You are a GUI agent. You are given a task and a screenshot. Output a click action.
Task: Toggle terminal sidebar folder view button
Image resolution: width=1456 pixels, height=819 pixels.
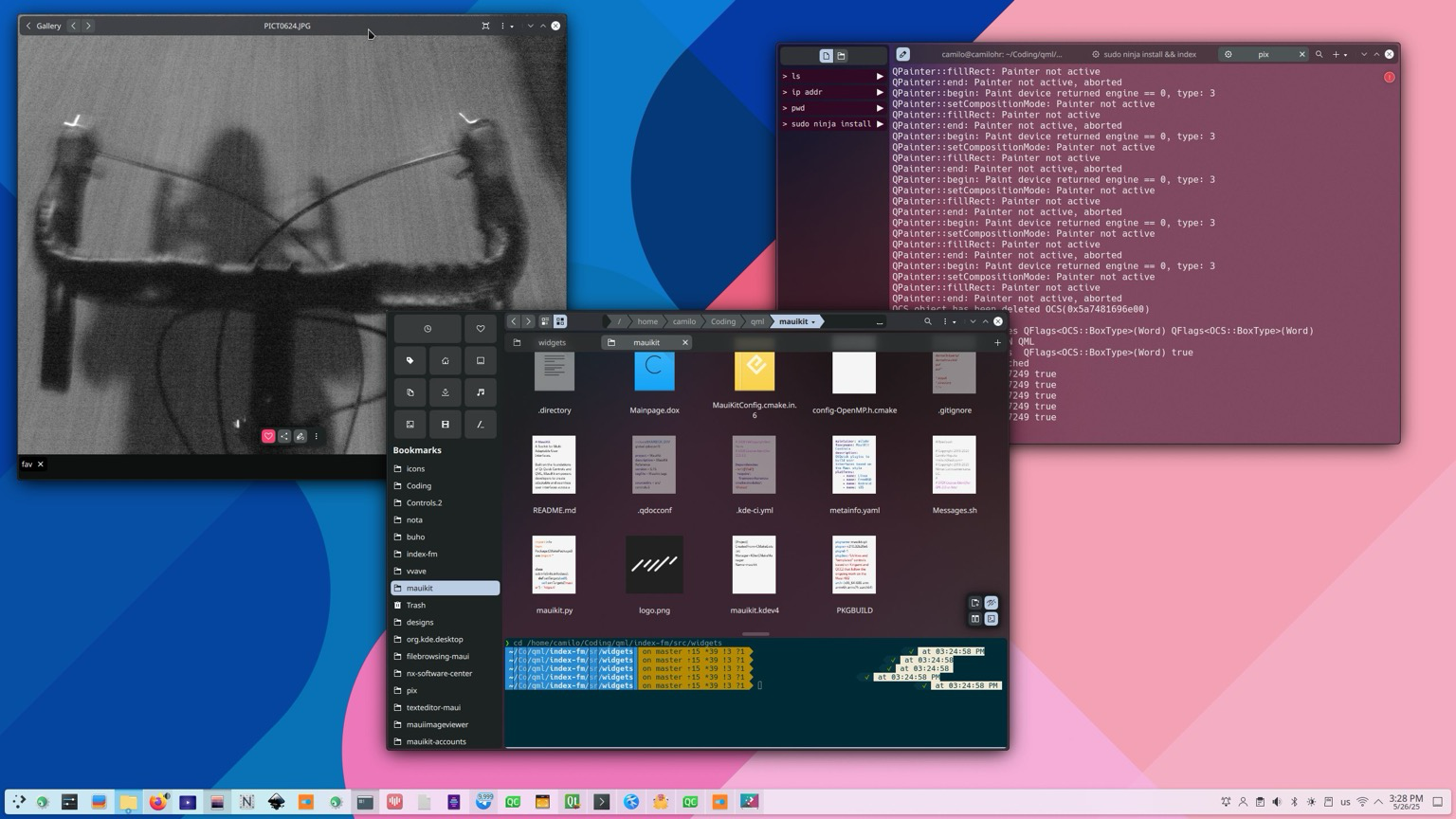pyautogui.click(x=841, y=56)
